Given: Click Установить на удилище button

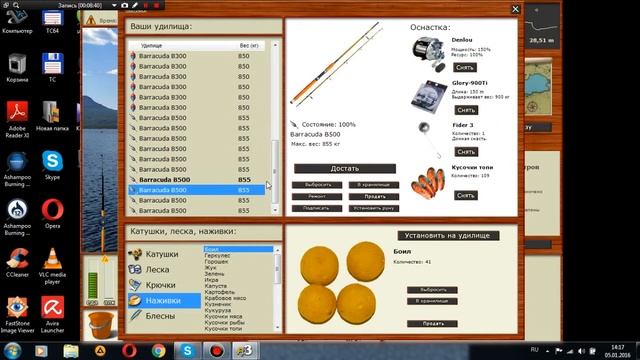Looking at the screenshot, I should (449, 236).
